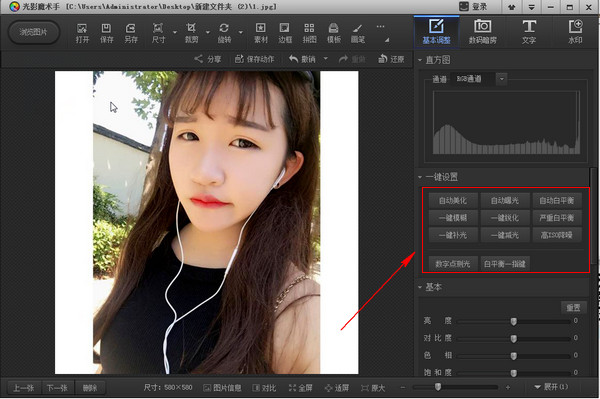Open the 拼图 collage tool

[x=309, y=33]
